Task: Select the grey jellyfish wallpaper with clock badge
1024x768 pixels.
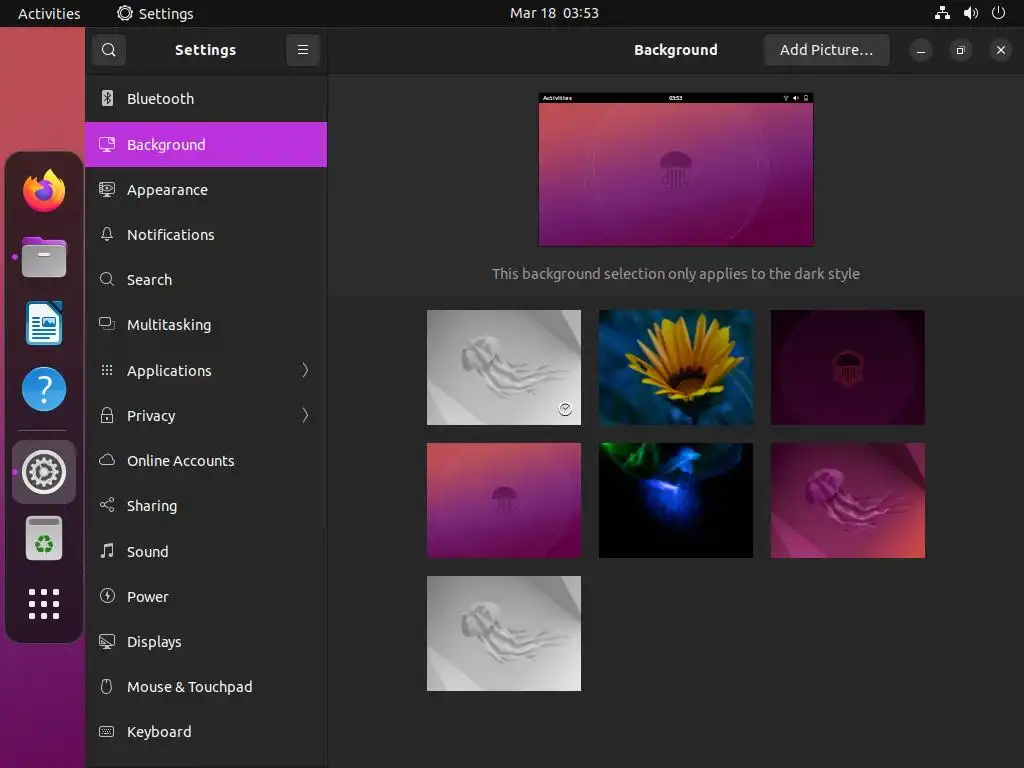Action: click(x=504, y=367)
